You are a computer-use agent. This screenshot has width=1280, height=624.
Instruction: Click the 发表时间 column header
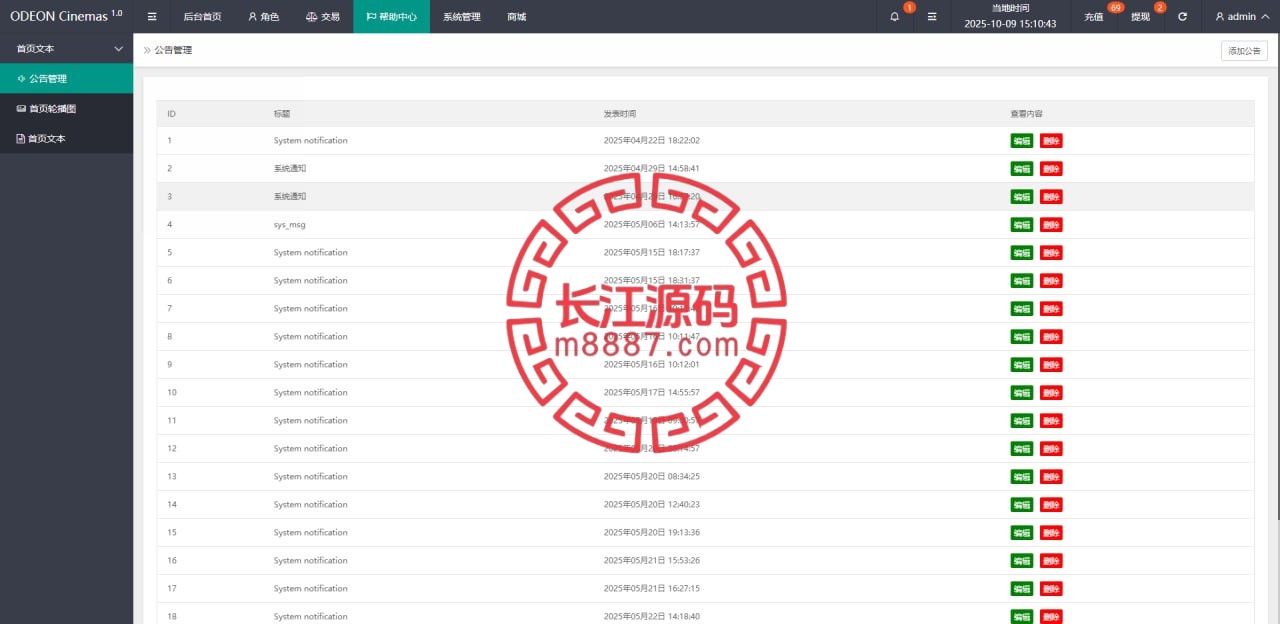coord(619,114)
